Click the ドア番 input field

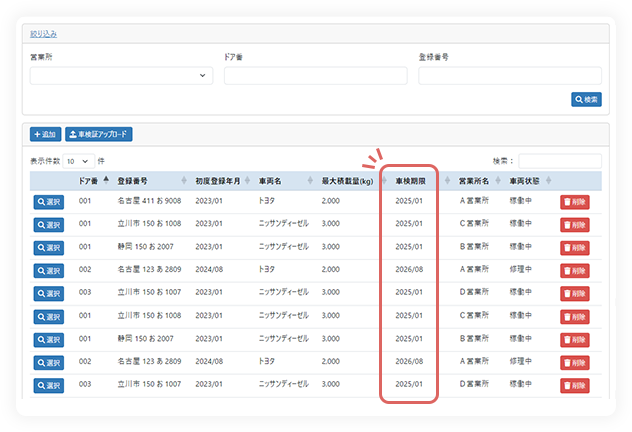pyautogui.click(x=315, y=76)
